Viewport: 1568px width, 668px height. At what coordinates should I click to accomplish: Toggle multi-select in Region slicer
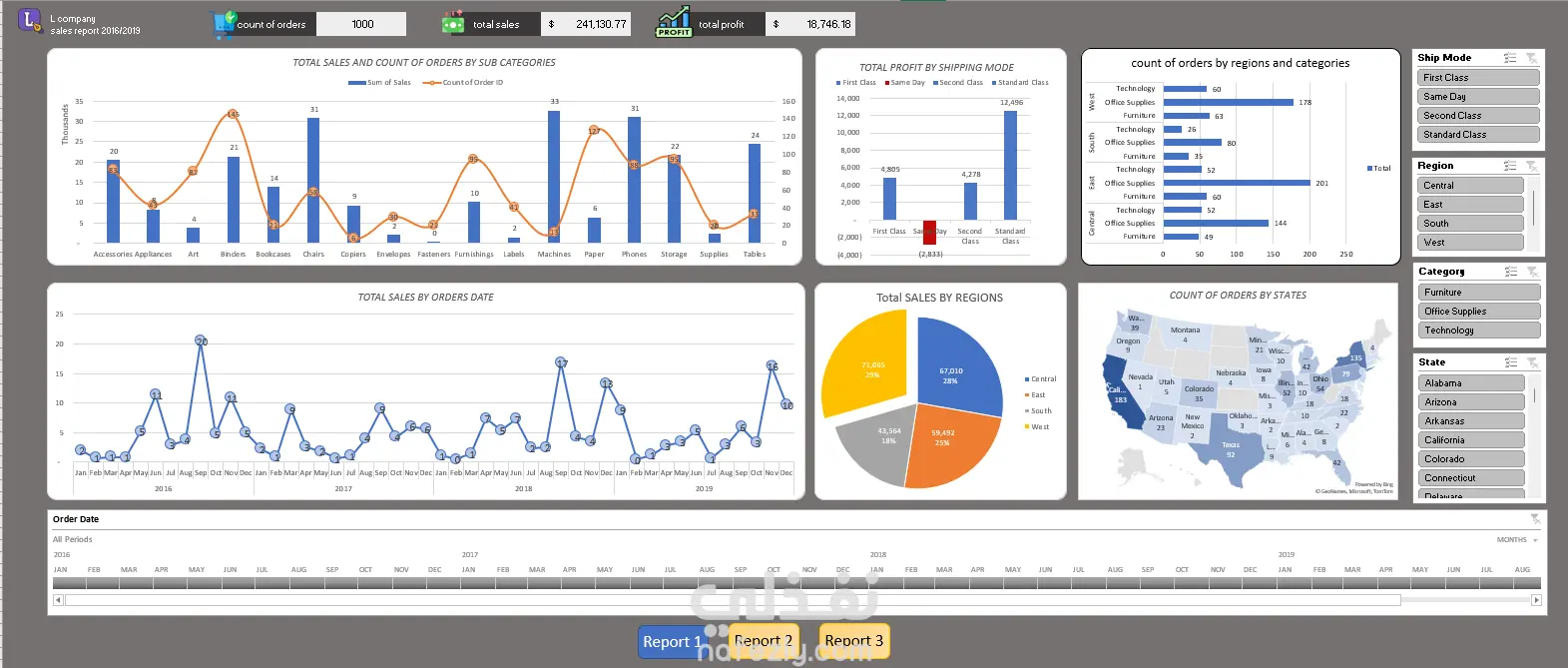point(1510,166)
